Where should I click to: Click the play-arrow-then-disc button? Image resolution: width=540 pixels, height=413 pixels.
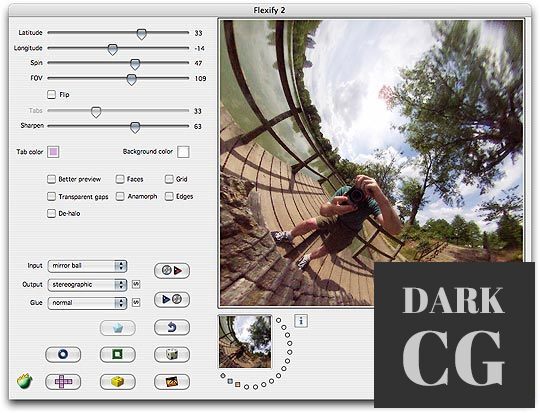pyautogui.click(x=172, y=299)
